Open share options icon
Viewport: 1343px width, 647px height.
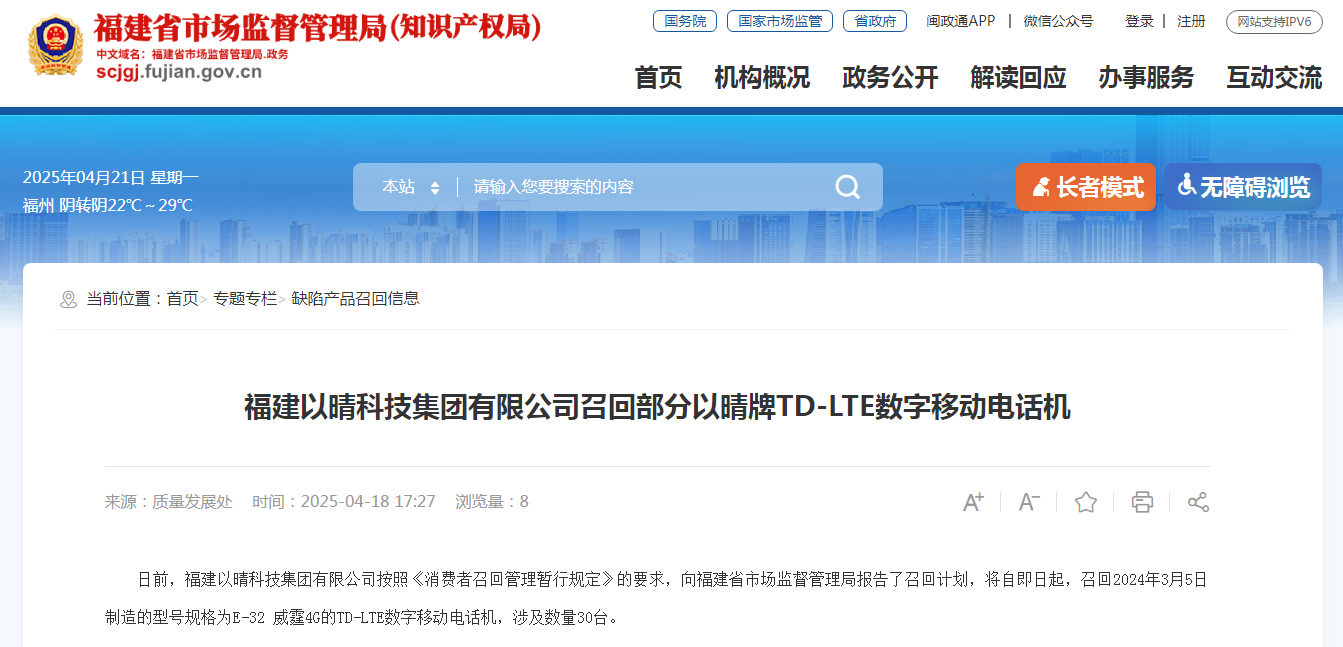1198,502
